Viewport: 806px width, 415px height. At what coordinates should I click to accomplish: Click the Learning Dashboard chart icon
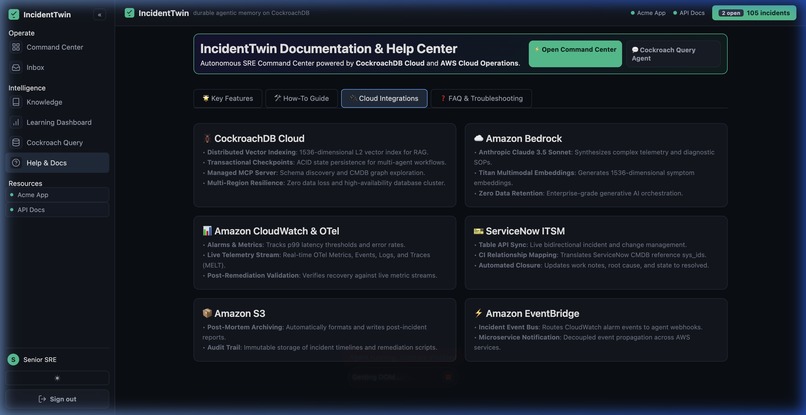coord(16,122)
